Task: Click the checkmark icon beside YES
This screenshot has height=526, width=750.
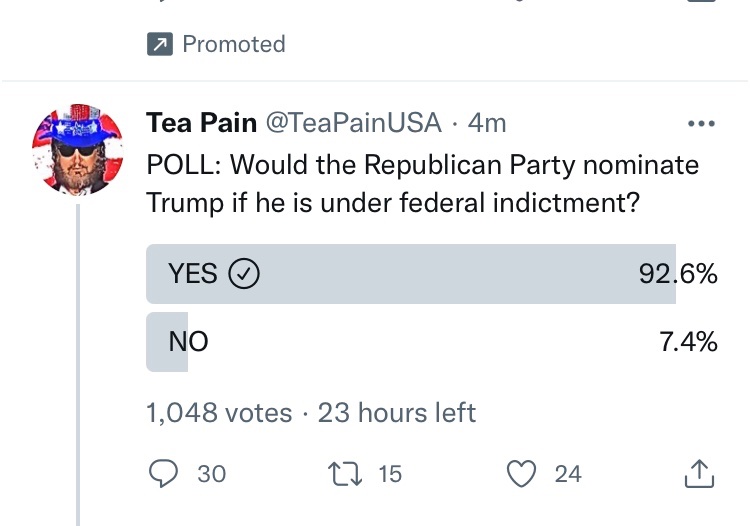Action: click(x=245, y=274)
